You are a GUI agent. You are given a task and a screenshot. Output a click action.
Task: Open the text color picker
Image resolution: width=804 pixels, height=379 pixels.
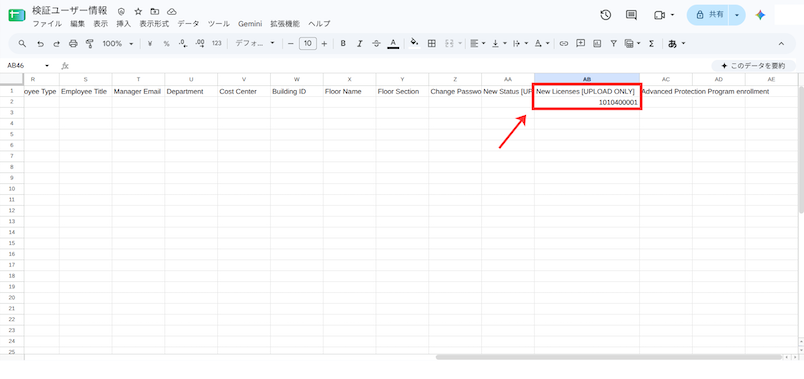click(393, 44)
